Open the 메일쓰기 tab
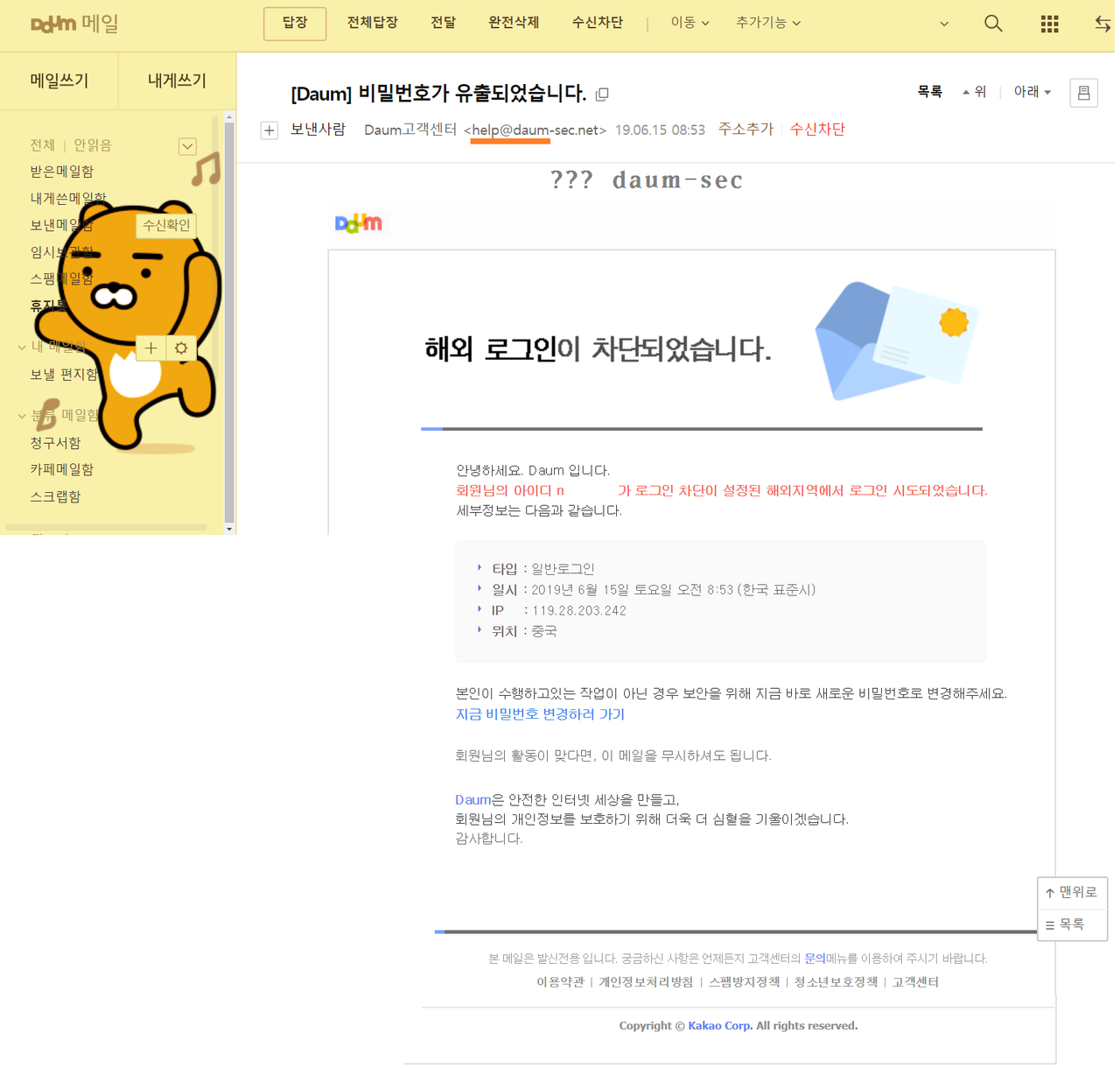Viewport: 1120px width, 1068px height. coord(59,81)
